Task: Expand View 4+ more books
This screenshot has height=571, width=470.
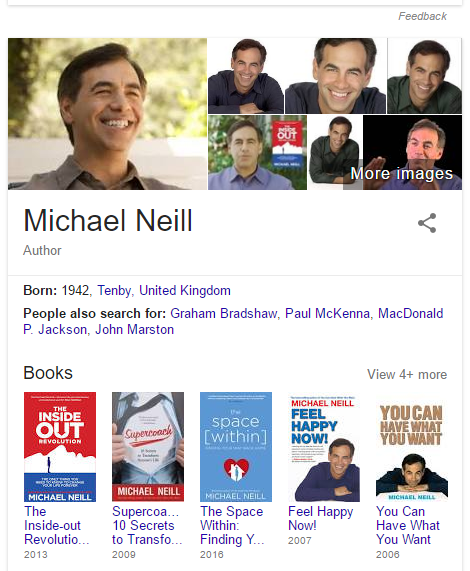Action: coord(407,374)
